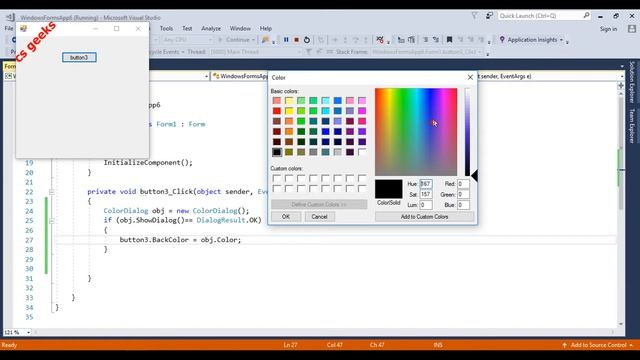Click the Quick Launch magnifier icon

click(586, 16)
